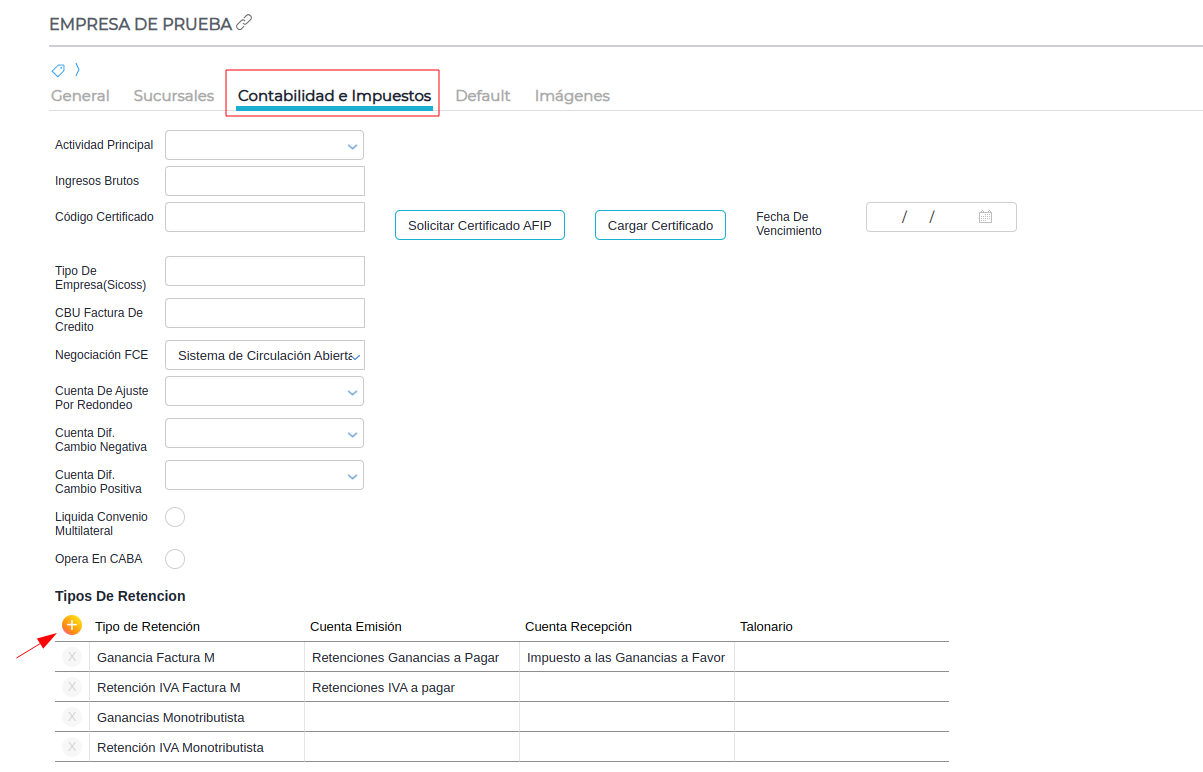Click the Código Certificado input field

pos(265,217)
